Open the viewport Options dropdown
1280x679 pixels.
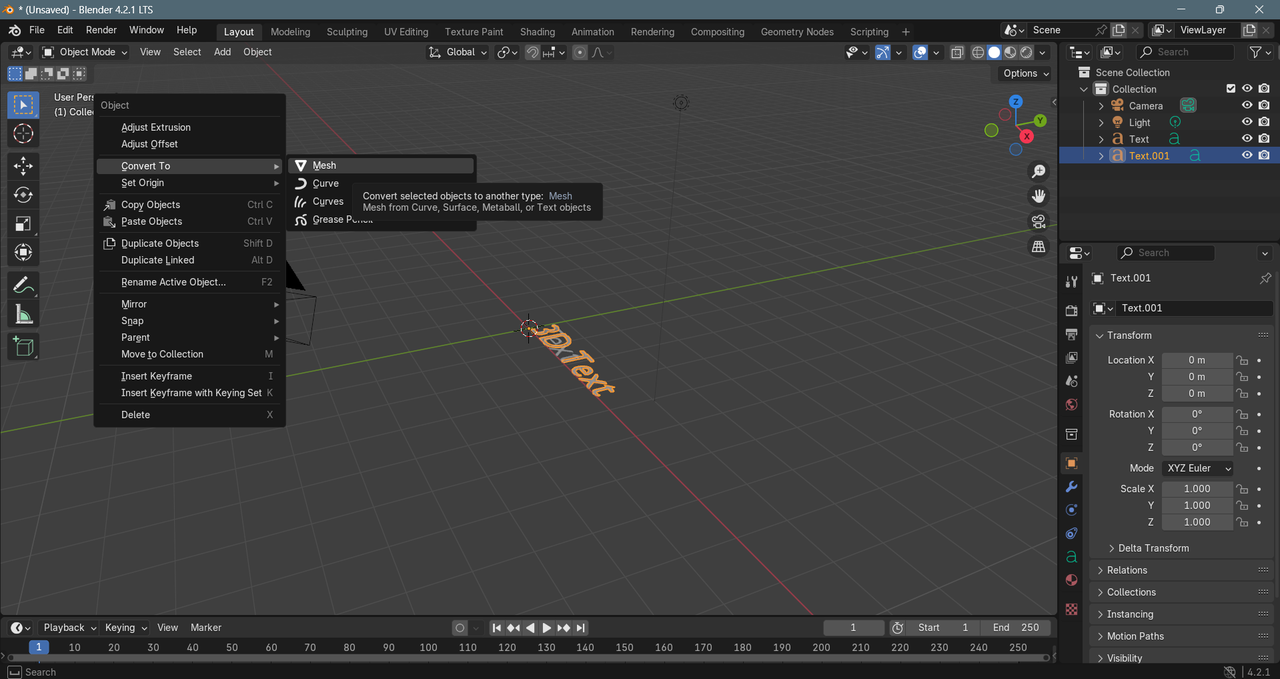(1025, 73)
